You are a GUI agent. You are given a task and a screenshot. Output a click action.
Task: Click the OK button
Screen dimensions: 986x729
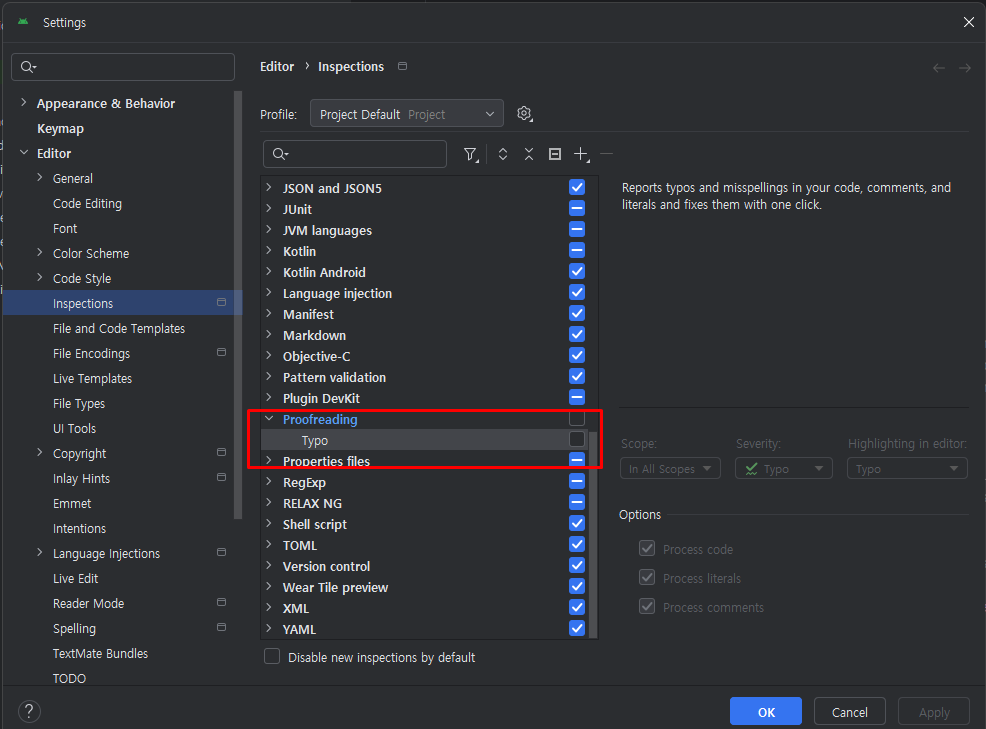point(765,711)
